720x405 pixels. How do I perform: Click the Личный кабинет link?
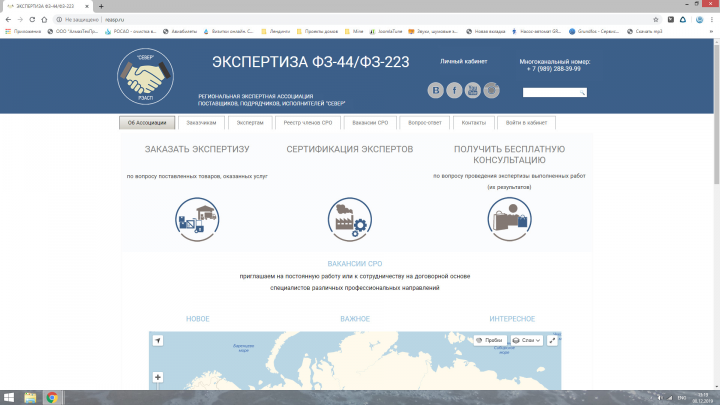click(463, 61)
